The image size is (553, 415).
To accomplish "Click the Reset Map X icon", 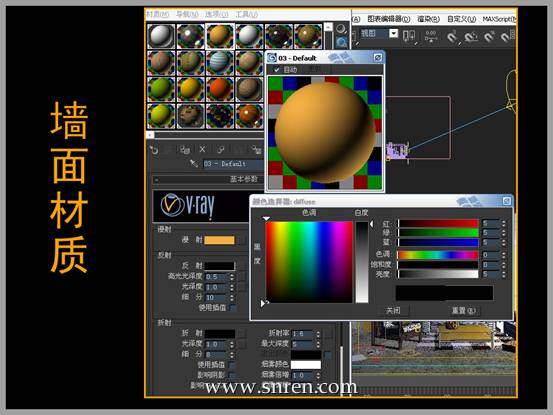I will tap(202, 150).
